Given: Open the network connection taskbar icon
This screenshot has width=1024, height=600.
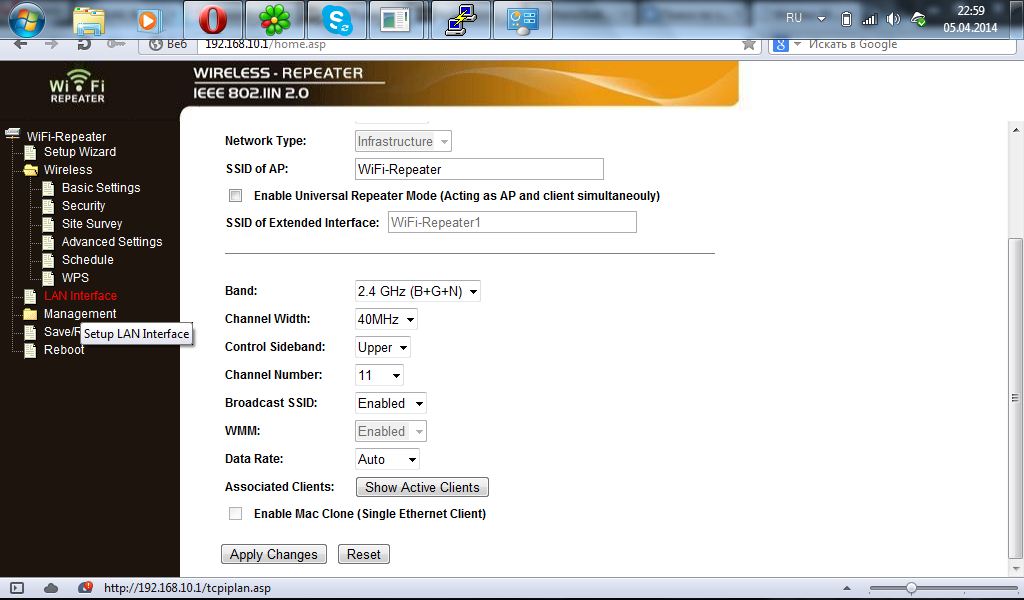Looking at the screenshot, I should [x=460, y=20].
